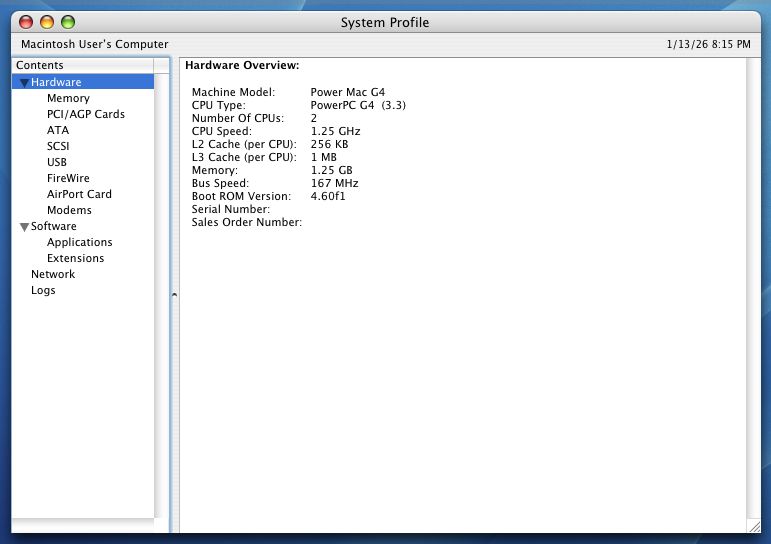Click the PowerPC G4 (3.3) value
Viewport: 771px width, 544px height.
point(358,105)
